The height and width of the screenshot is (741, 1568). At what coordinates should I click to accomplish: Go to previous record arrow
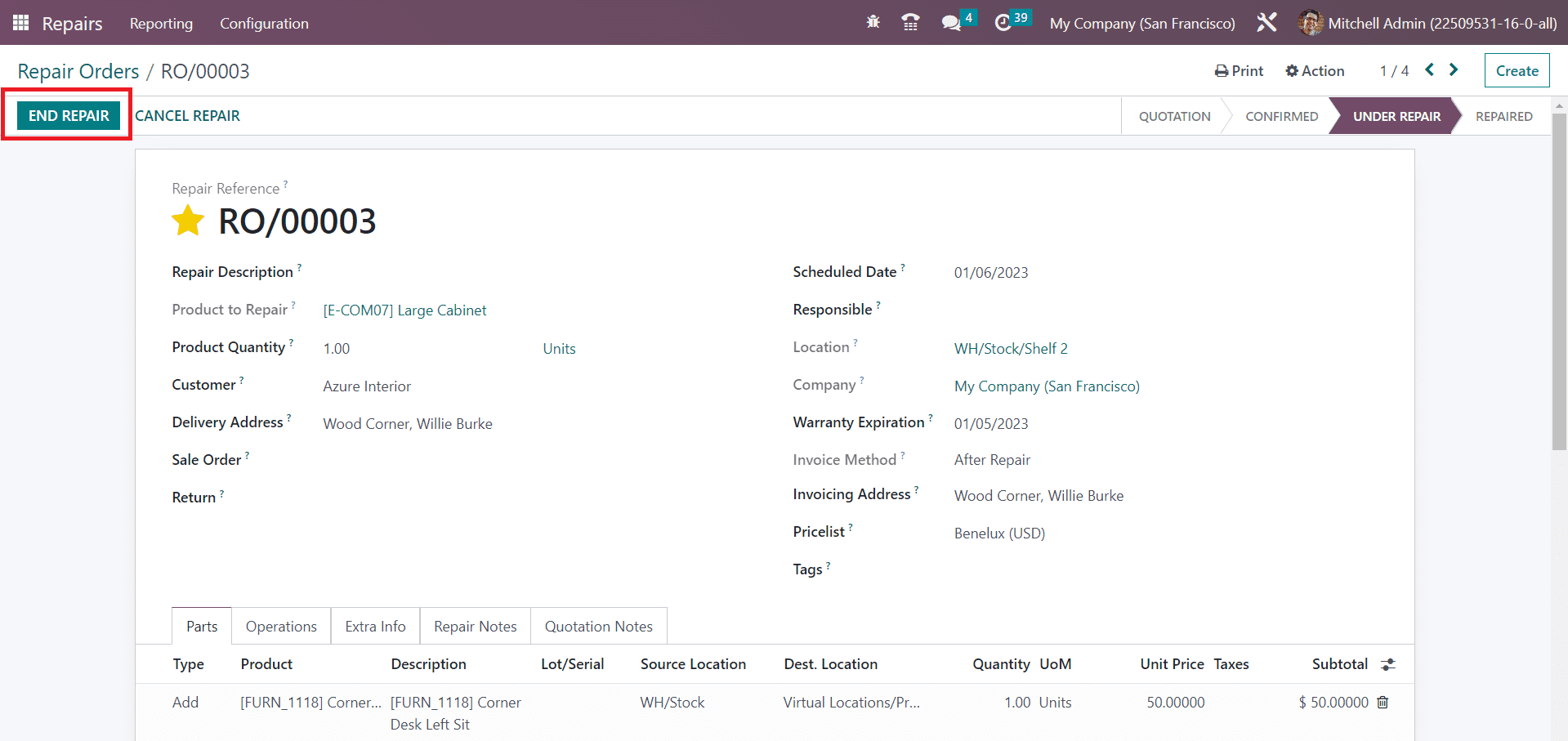1429,70
